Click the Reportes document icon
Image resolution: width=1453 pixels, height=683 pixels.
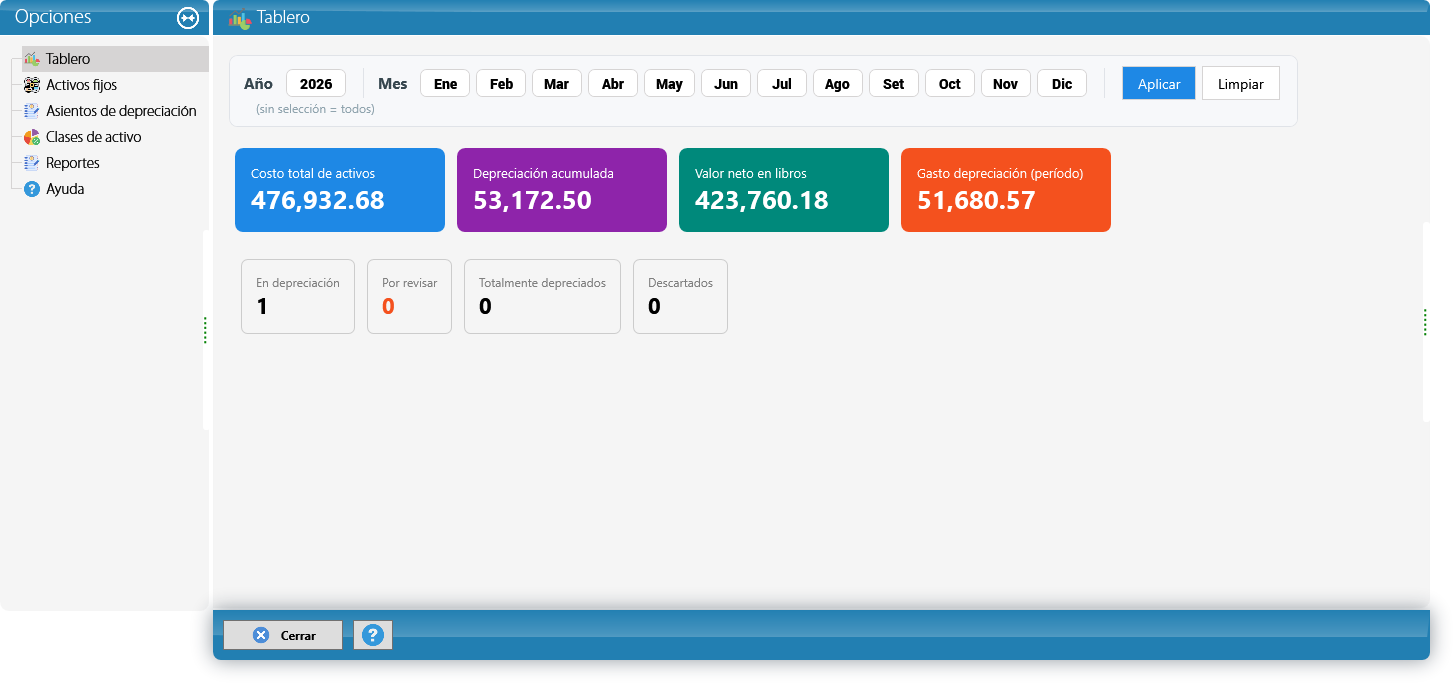click(x=31, y=163)
